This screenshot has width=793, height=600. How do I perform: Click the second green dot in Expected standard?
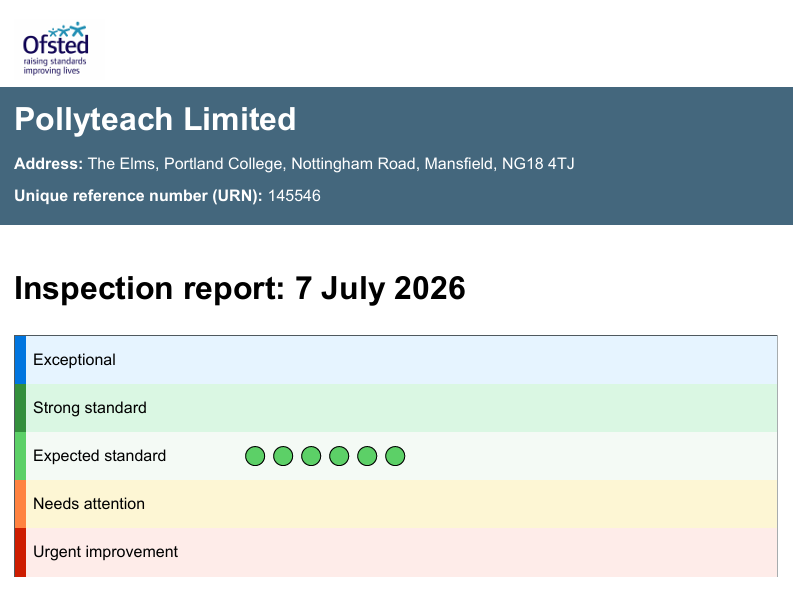tap(283, 456)
